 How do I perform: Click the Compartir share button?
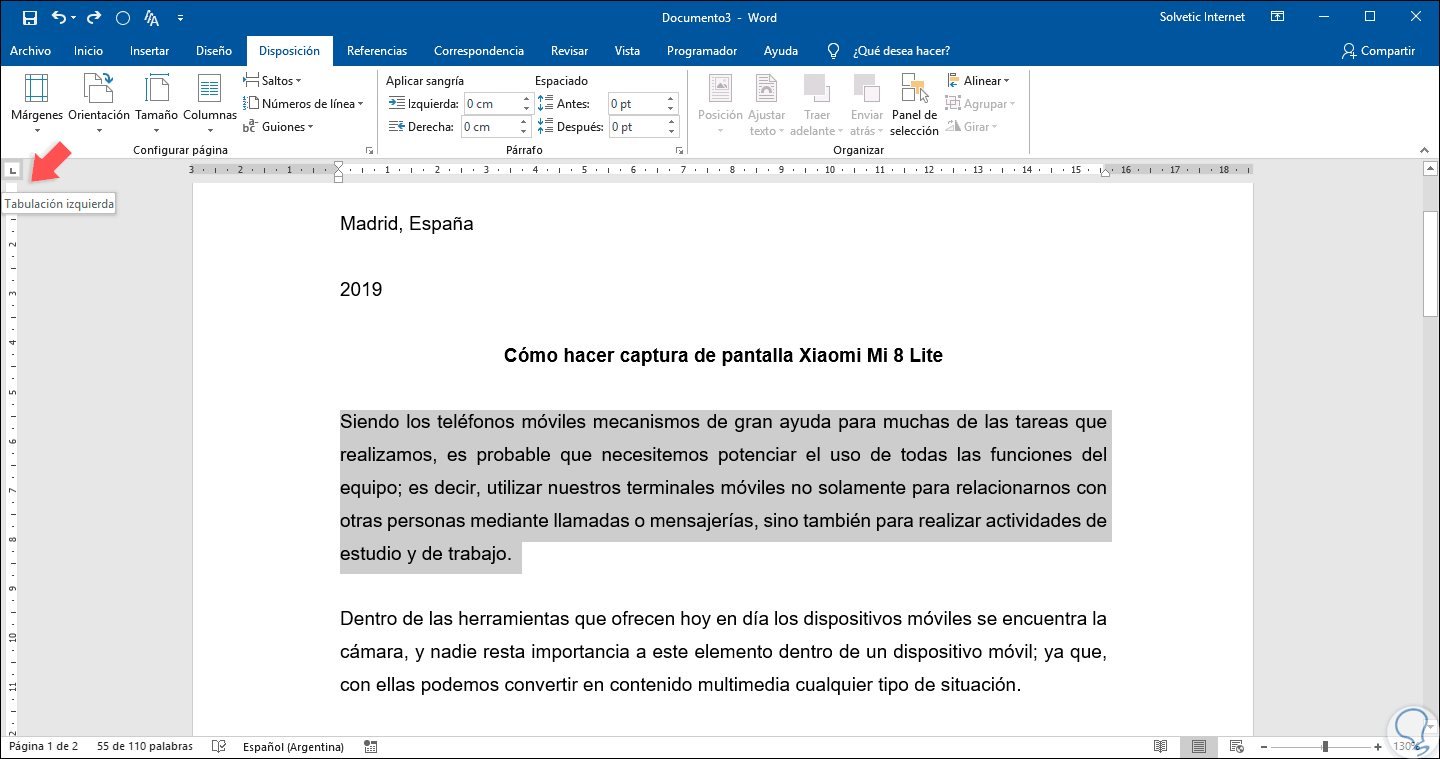click(1379, 51)
